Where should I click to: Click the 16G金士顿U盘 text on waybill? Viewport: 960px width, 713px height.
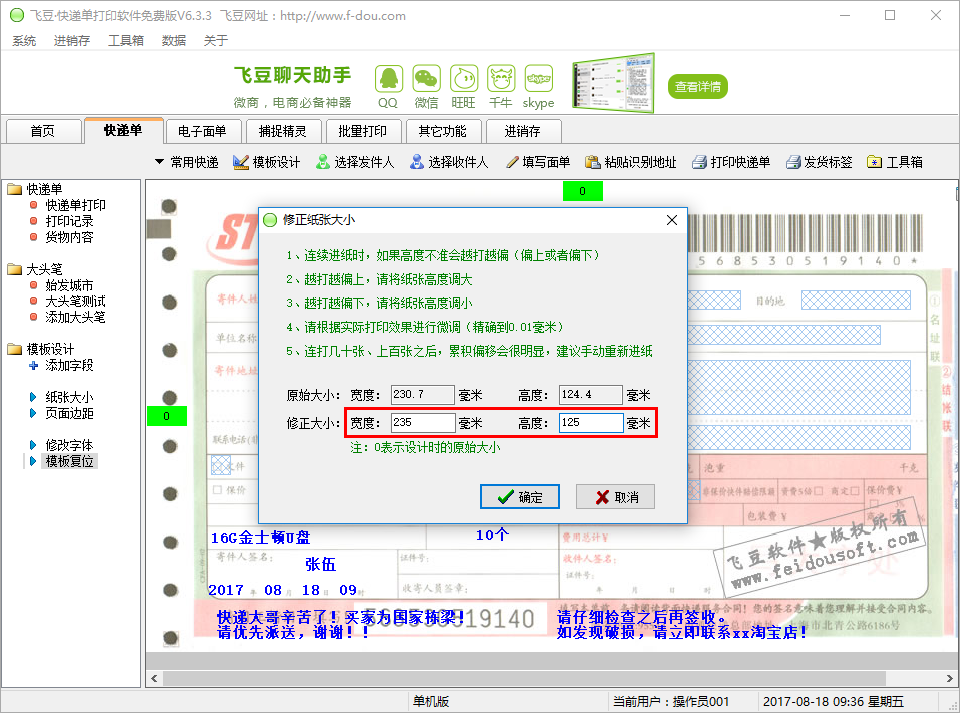tap(261, 538)
